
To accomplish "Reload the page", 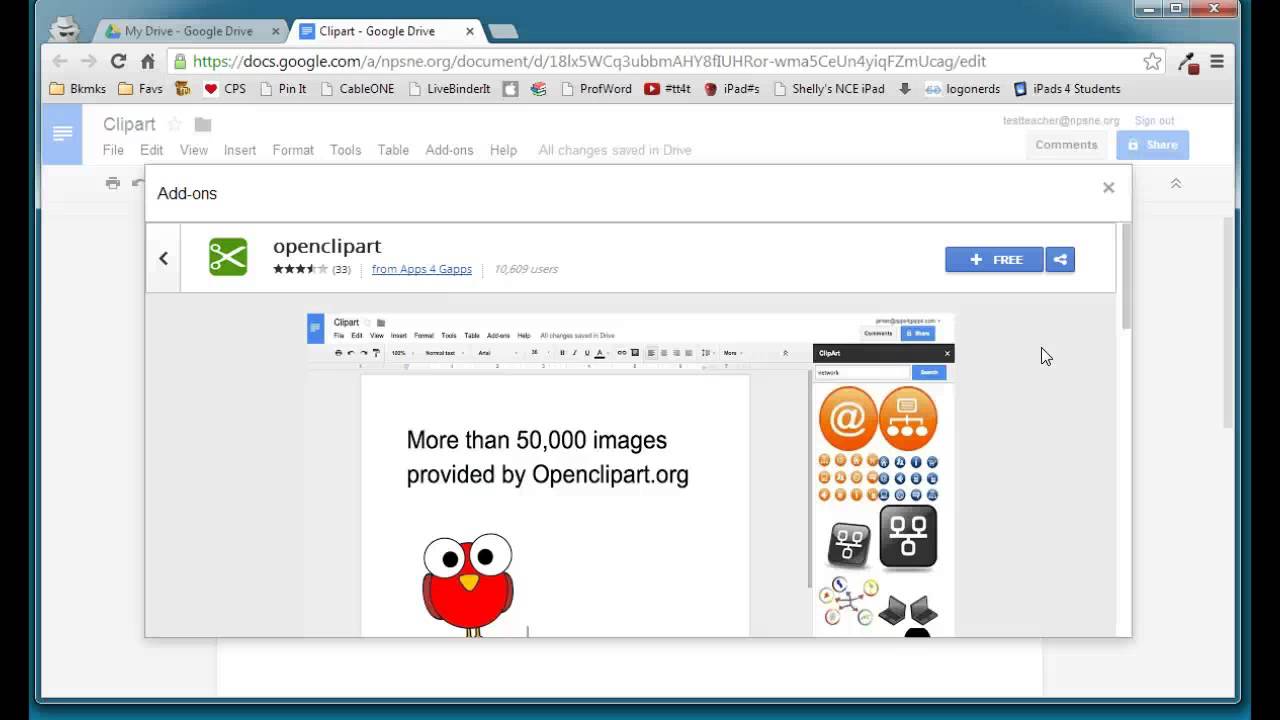I will 118,61.
